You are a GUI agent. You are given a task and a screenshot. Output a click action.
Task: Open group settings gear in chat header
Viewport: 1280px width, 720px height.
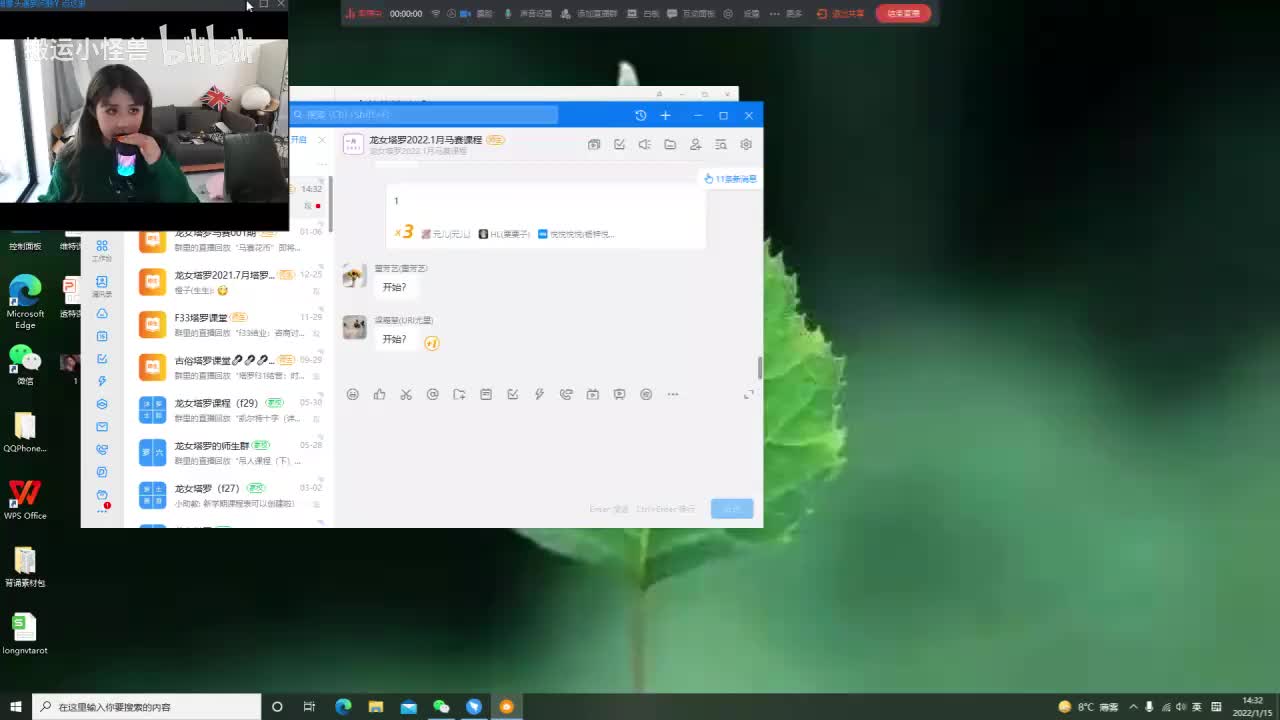tap(746, 145)
